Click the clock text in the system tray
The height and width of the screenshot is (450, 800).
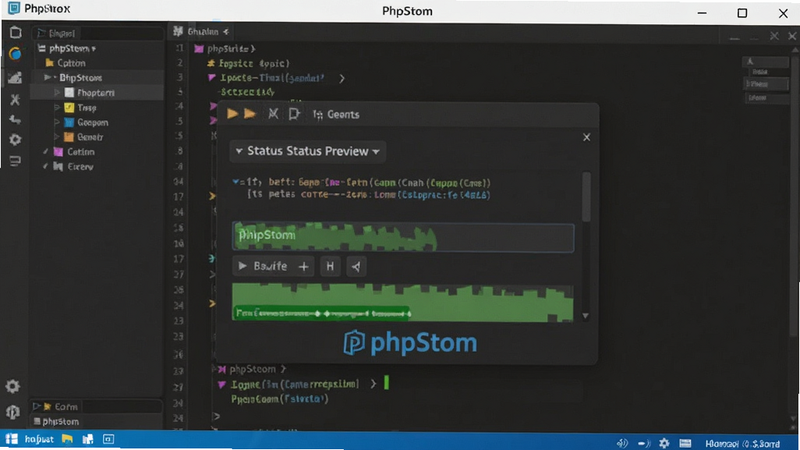[742, 444]
